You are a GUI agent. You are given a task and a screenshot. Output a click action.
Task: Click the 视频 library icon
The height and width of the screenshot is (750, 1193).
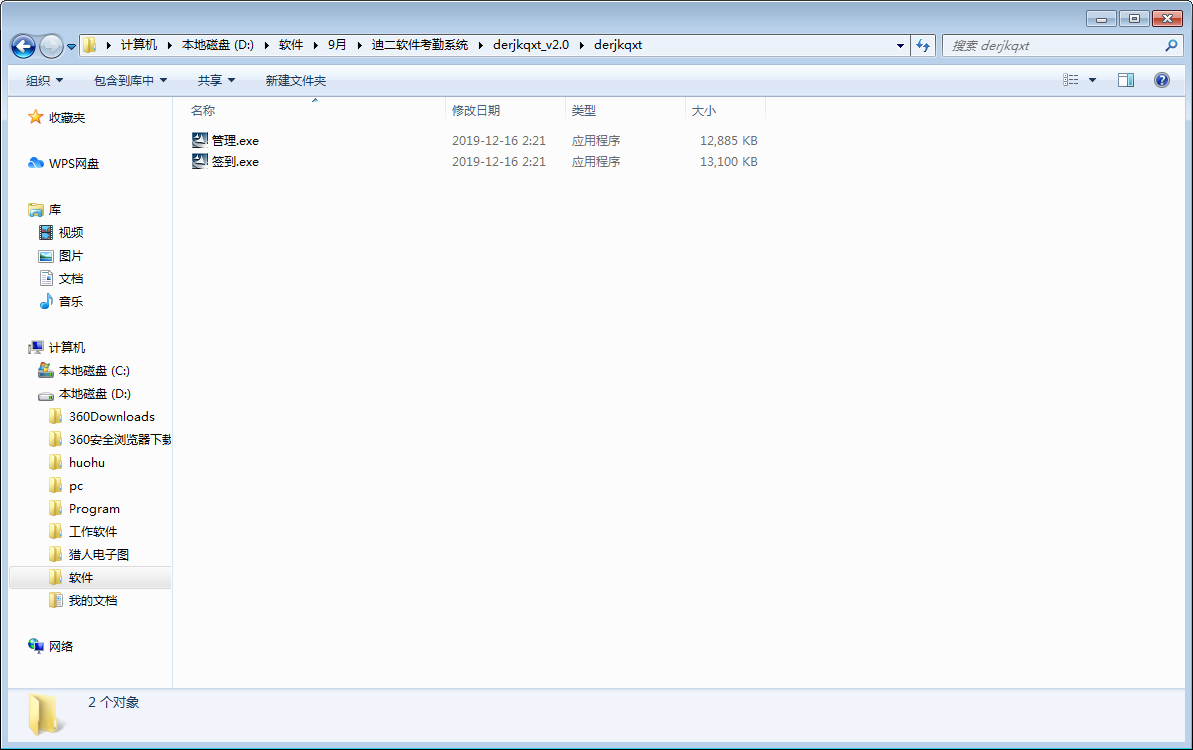point(46,232)
